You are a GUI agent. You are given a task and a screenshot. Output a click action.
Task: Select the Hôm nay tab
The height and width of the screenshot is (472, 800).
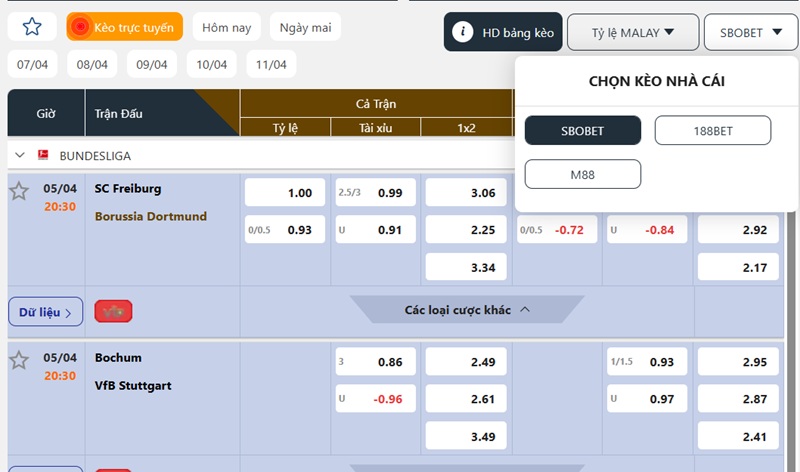pos(227,27)
